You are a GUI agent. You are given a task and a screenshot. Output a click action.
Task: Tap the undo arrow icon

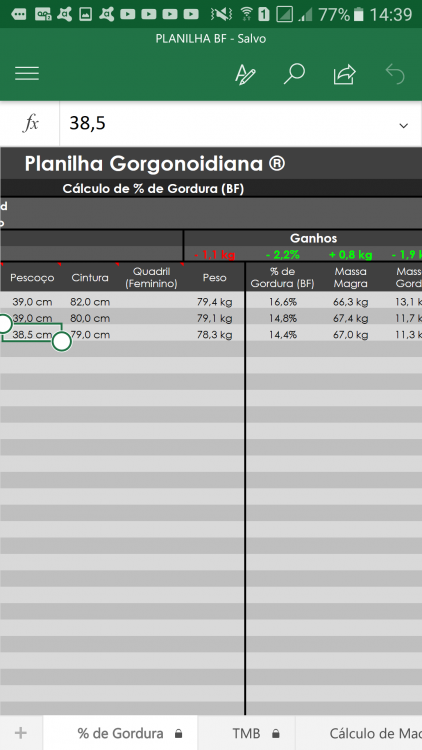395,75
